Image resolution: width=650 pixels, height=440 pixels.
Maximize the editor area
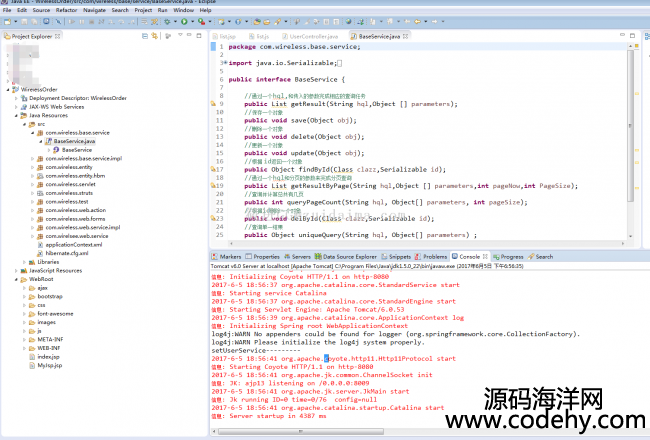[632, 36]
